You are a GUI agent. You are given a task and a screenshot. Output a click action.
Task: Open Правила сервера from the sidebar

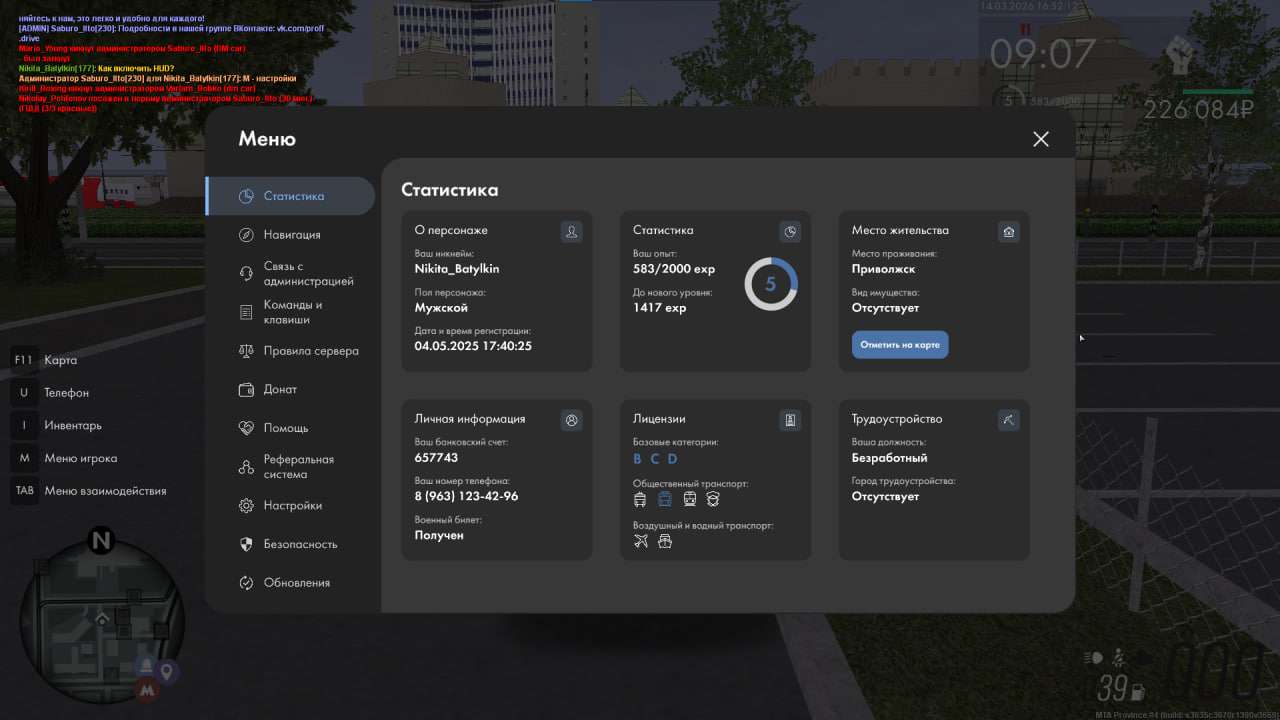310,351
